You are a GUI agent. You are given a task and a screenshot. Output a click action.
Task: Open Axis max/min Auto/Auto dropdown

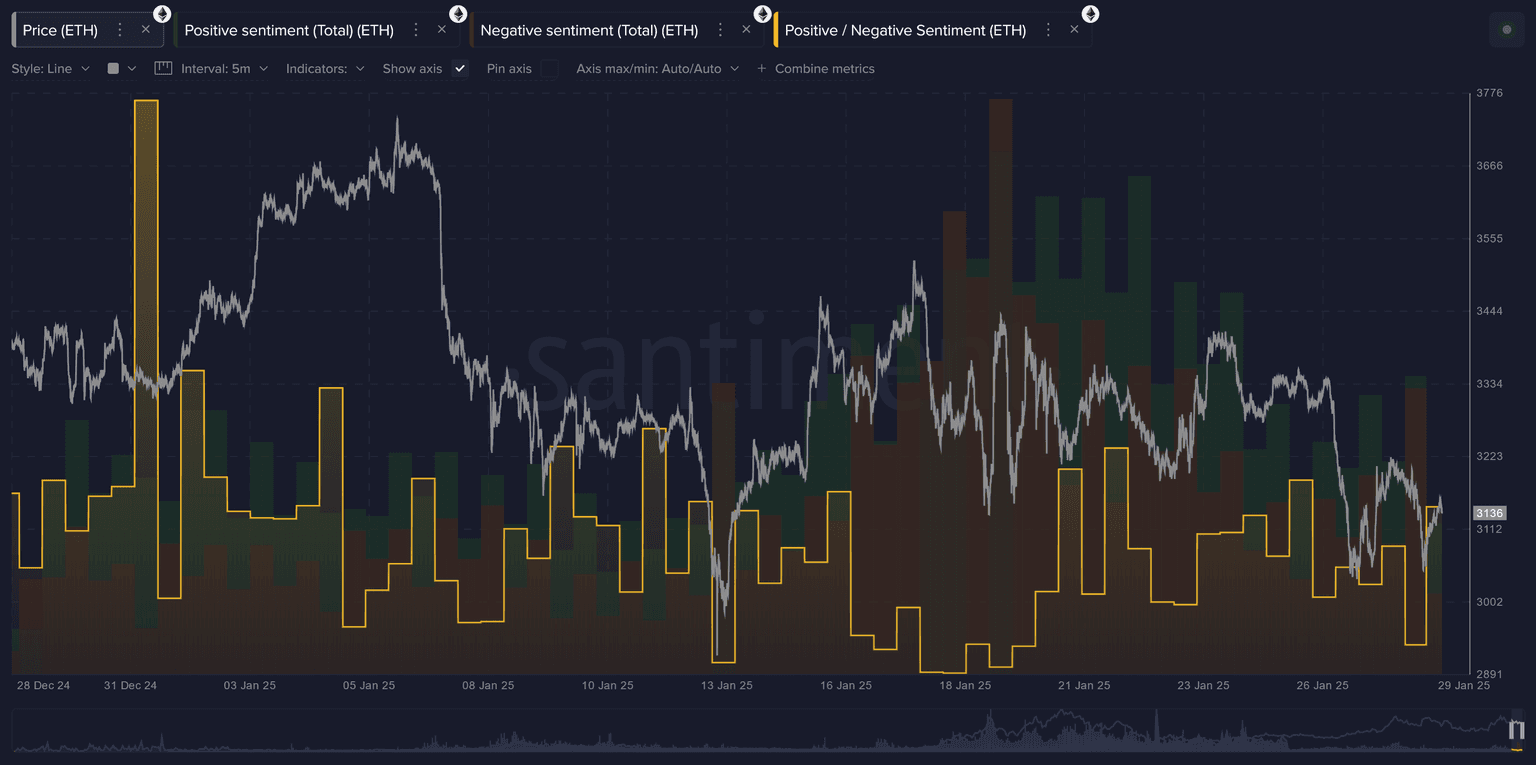[657, 68]
